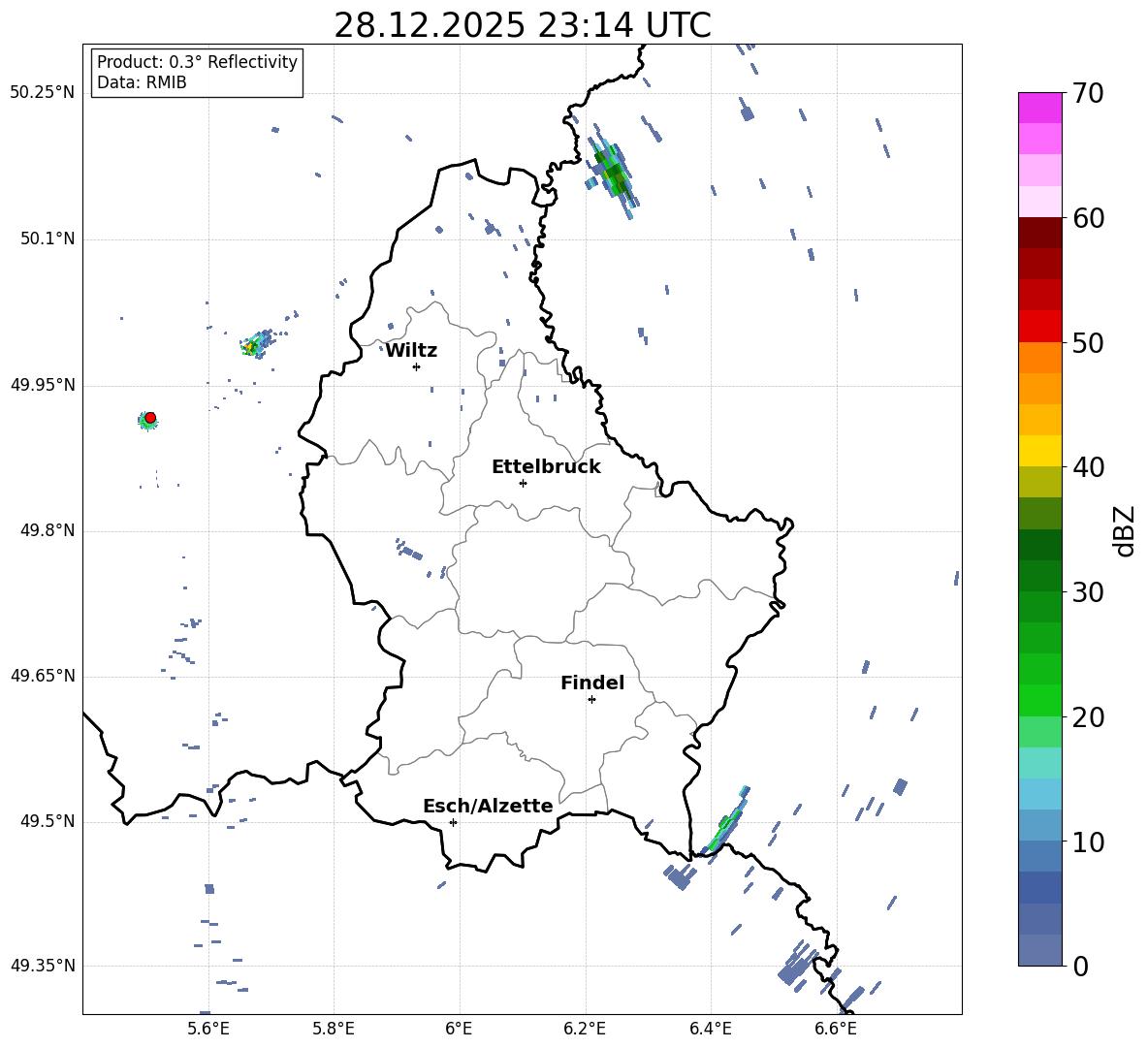
Task: Click the green echo cluster northeast of Luxembourg
Action: point(612,173)
